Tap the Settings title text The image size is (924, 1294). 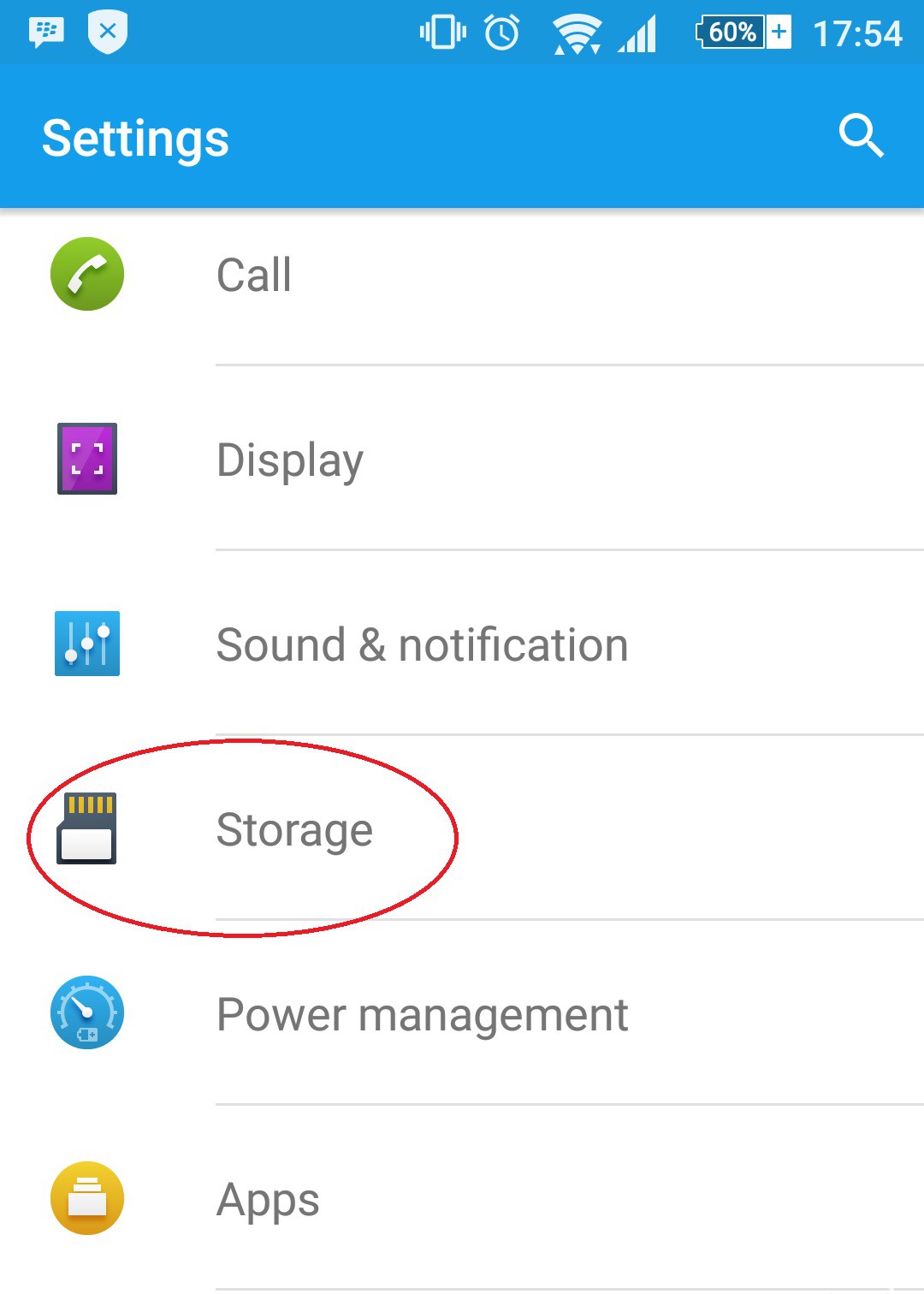pos(136,139)
